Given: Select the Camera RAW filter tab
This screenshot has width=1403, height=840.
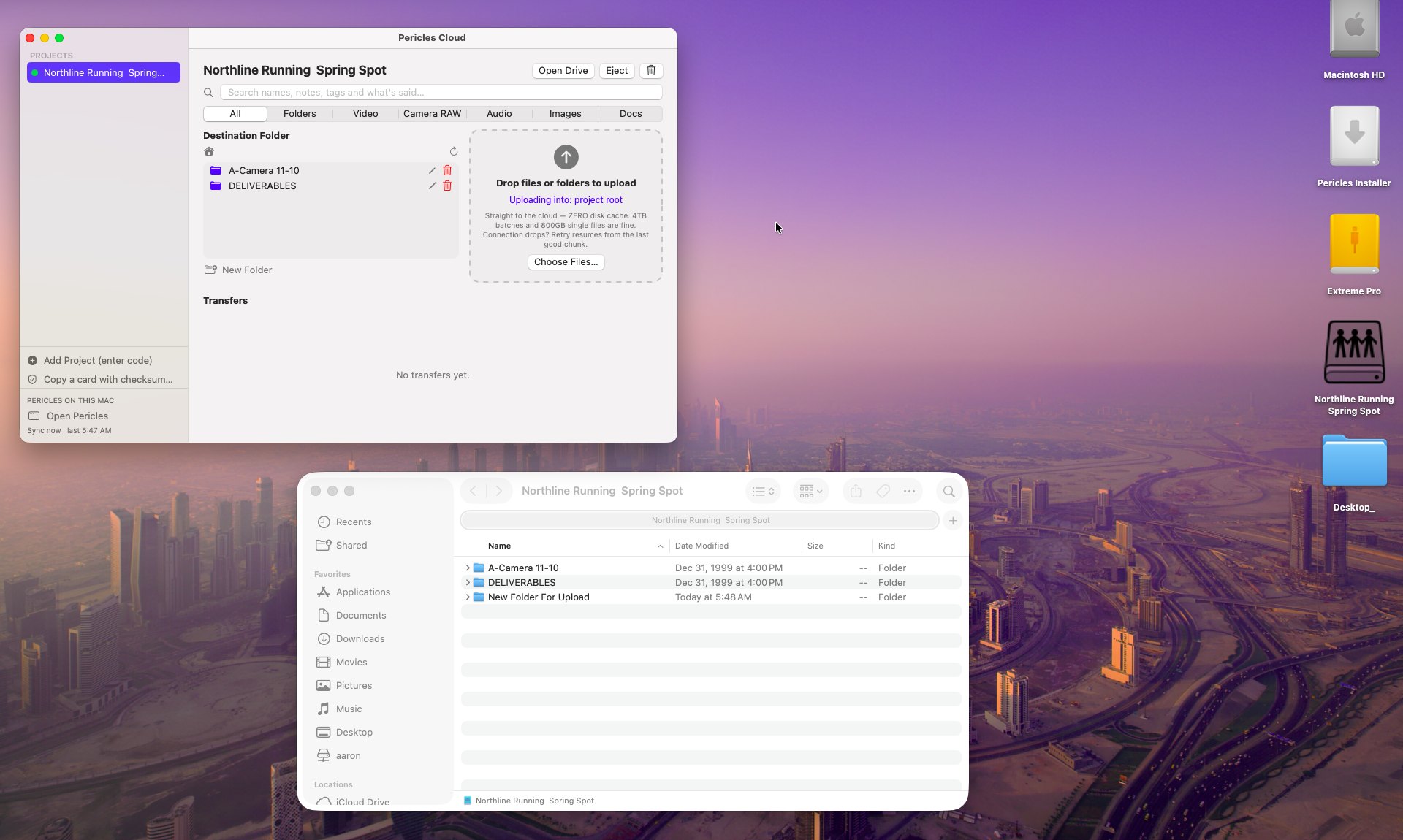Looking at the screenshot, I should coord(432,114).
